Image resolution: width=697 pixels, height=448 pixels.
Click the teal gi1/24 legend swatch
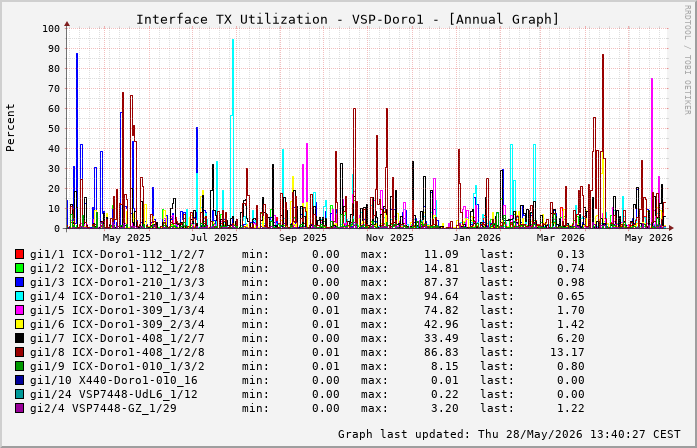point(19,394)
